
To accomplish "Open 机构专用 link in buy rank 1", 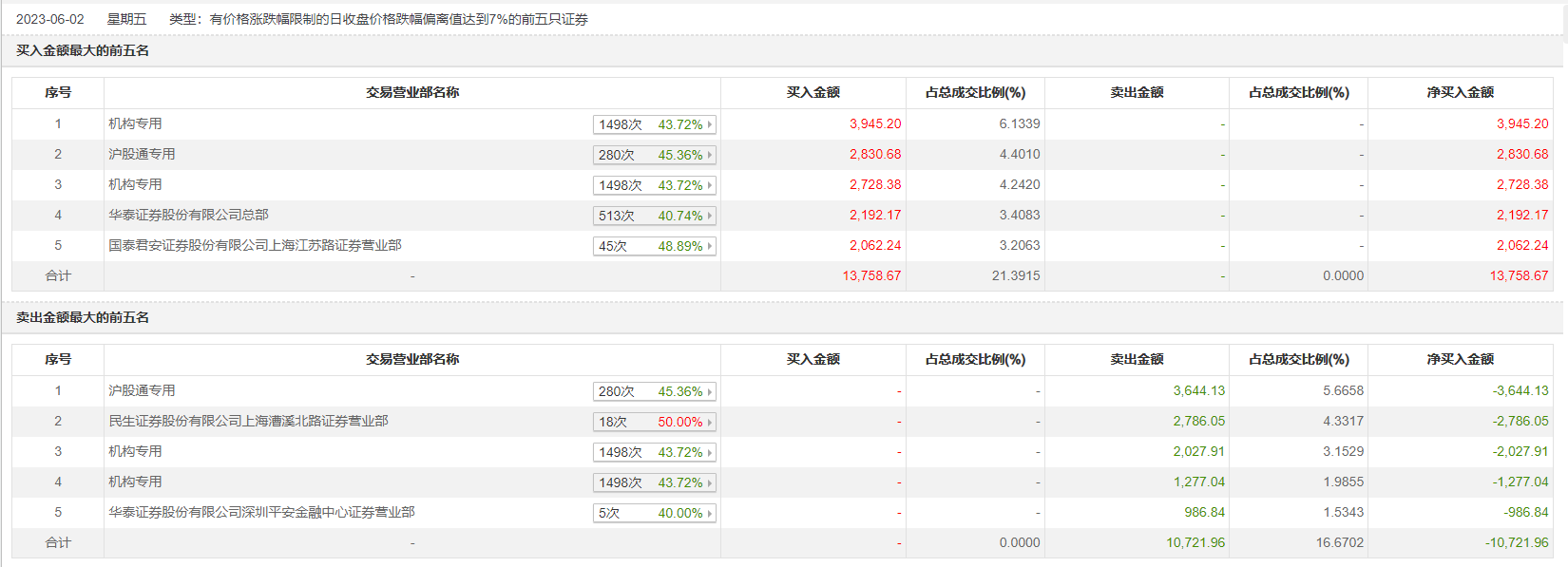I will click(x=135, y=123).
